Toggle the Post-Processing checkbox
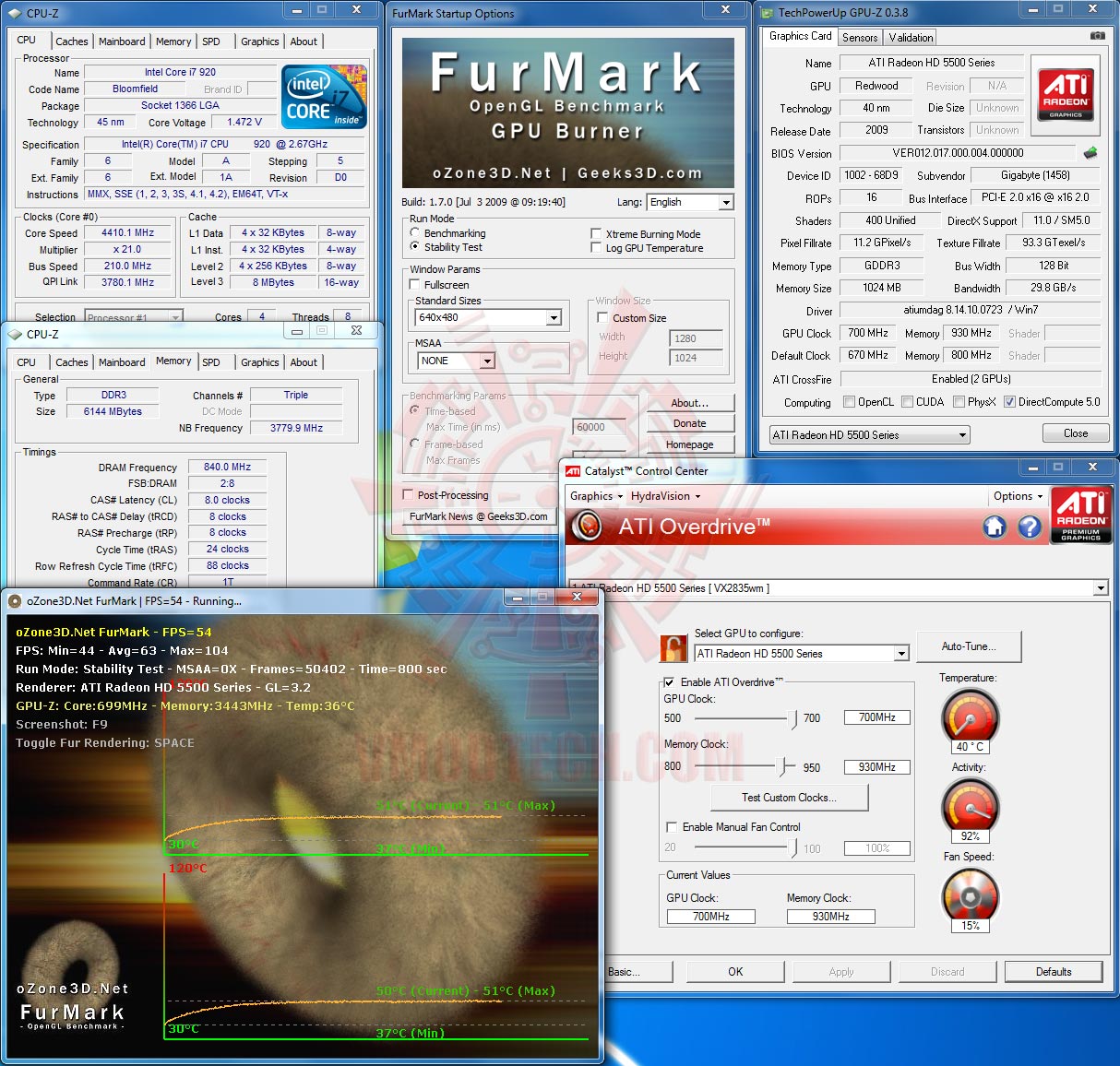Screen dimensions: 1120x1066 (408, 495)
